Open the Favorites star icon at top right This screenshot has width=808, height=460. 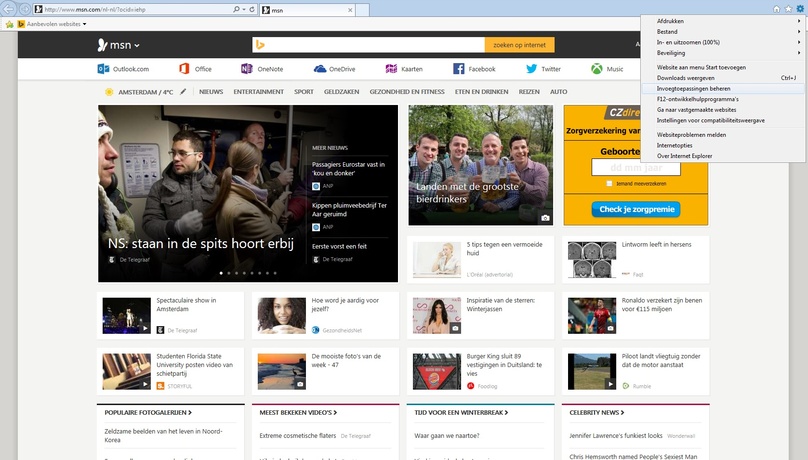pyautogui.click(x=788, y=9)
